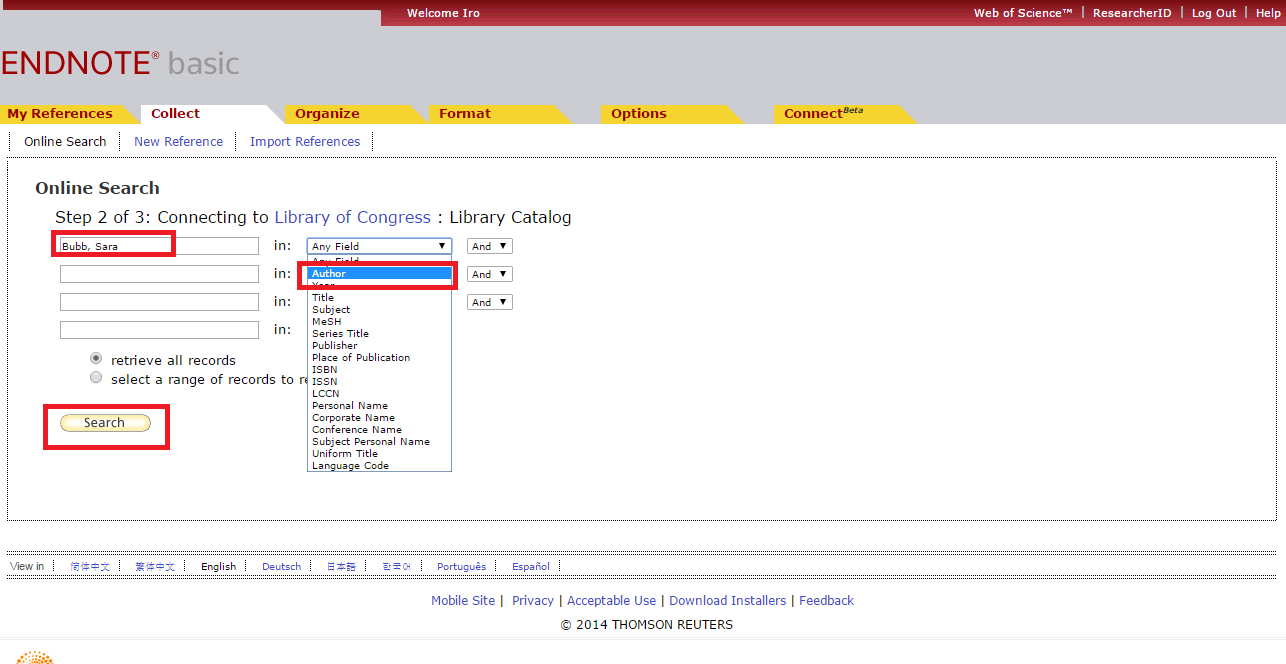Click first search field containing Bubb, Sara
The height and width of the screenshot is (664, 1286).
point(159,246)
